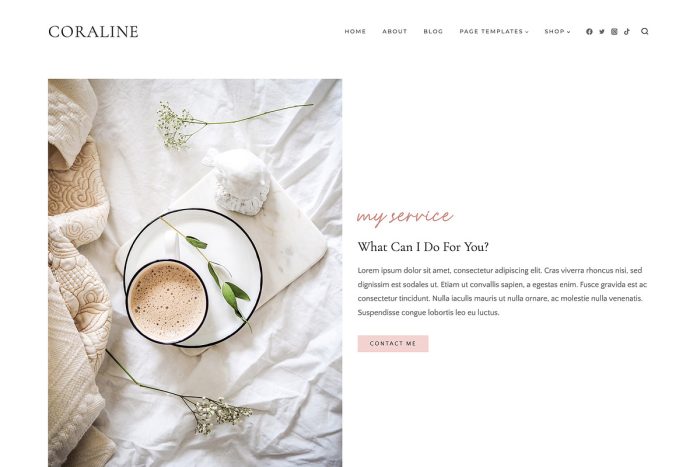Screen dimensions: 700x467
Task: Click the Contact Me button
Action: click(x=393, y=344)
